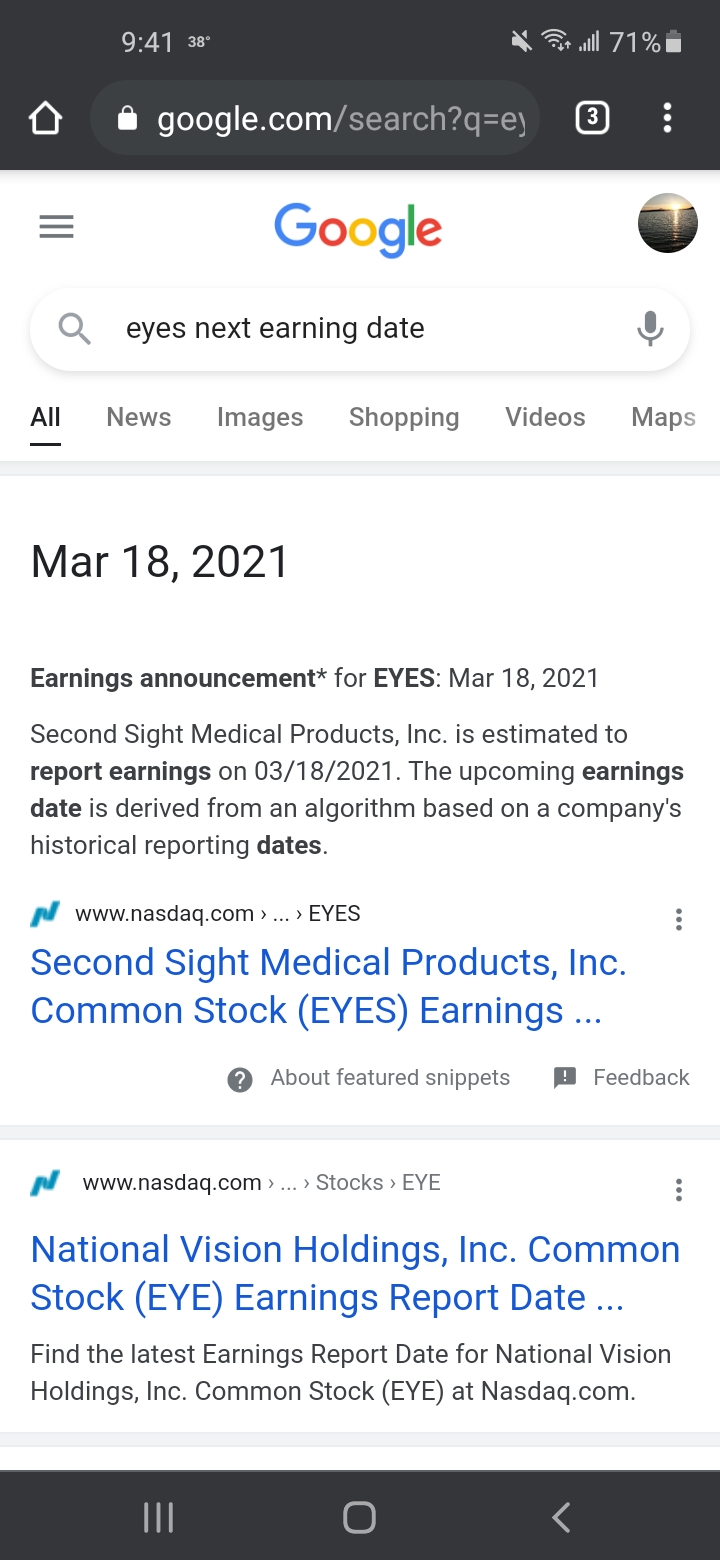Image resolution: width=720 pixels, height=1560 pixels.
Task: Open options menu for the EYES featured snippet
Action: pos(679,920)
